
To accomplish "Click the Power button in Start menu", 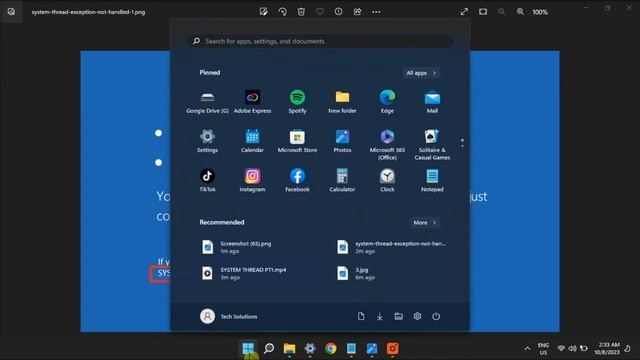I will point(436,316).
